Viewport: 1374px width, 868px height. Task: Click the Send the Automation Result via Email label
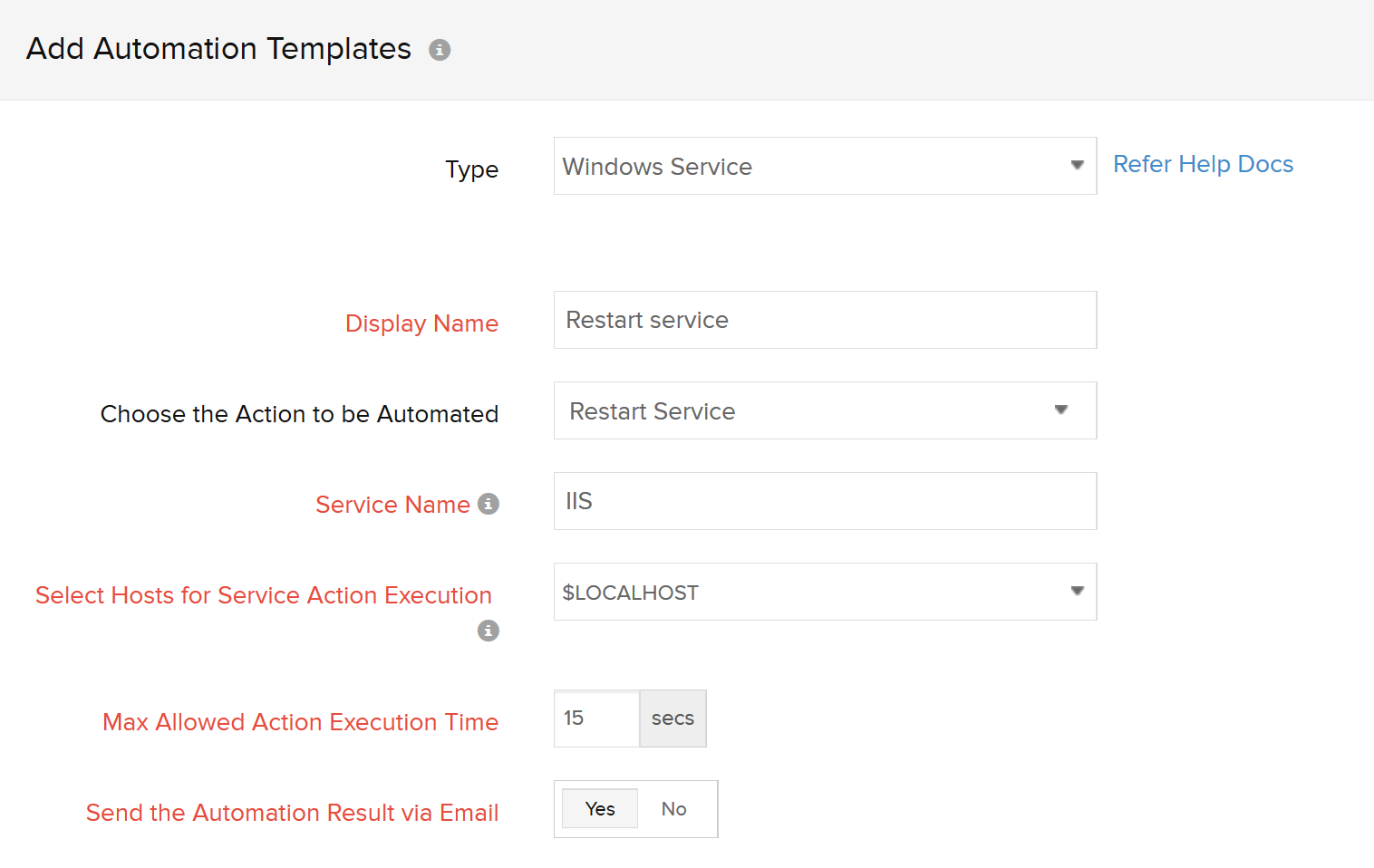292,813
